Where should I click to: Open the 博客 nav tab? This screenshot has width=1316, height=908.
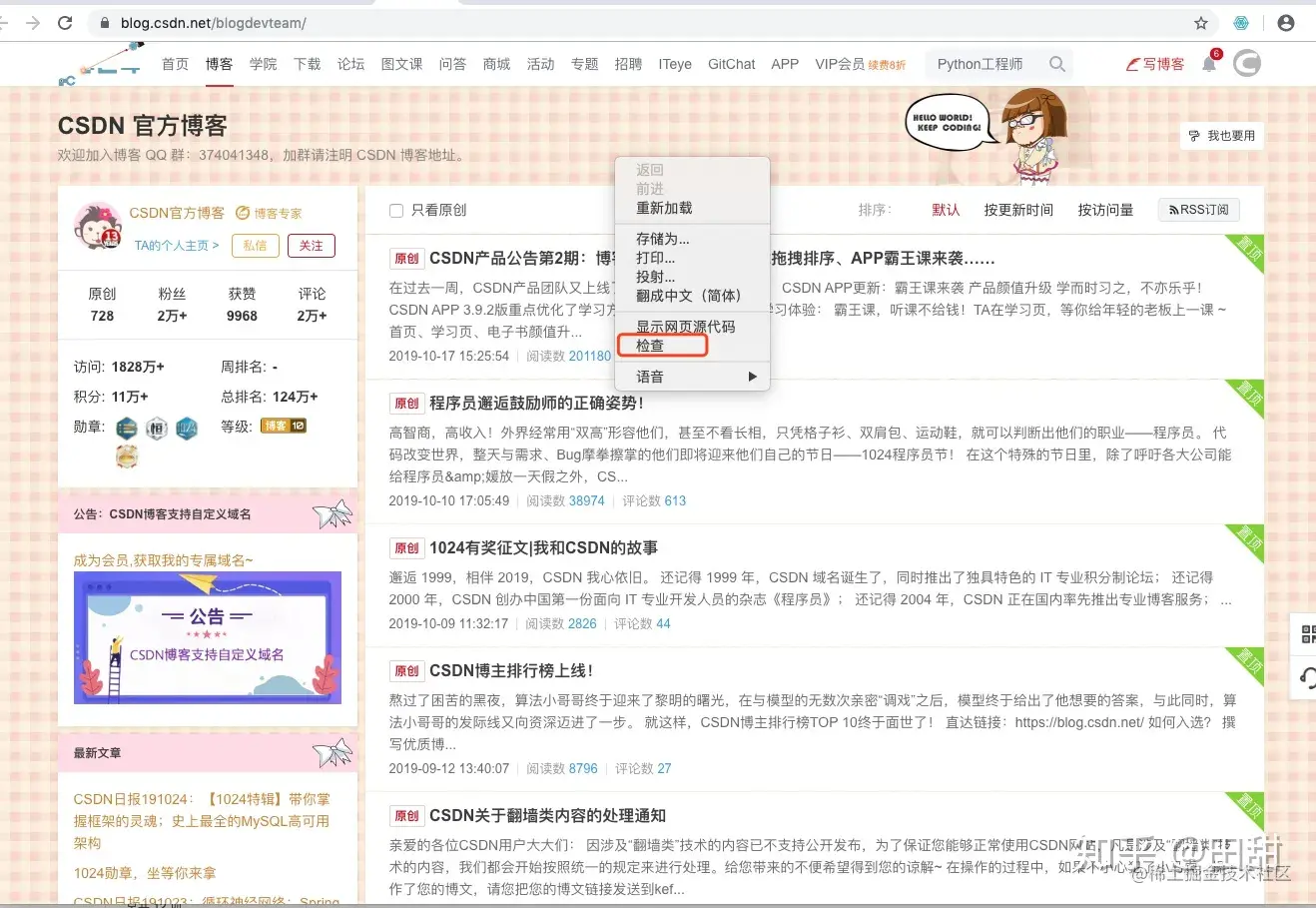click(220, 64)
